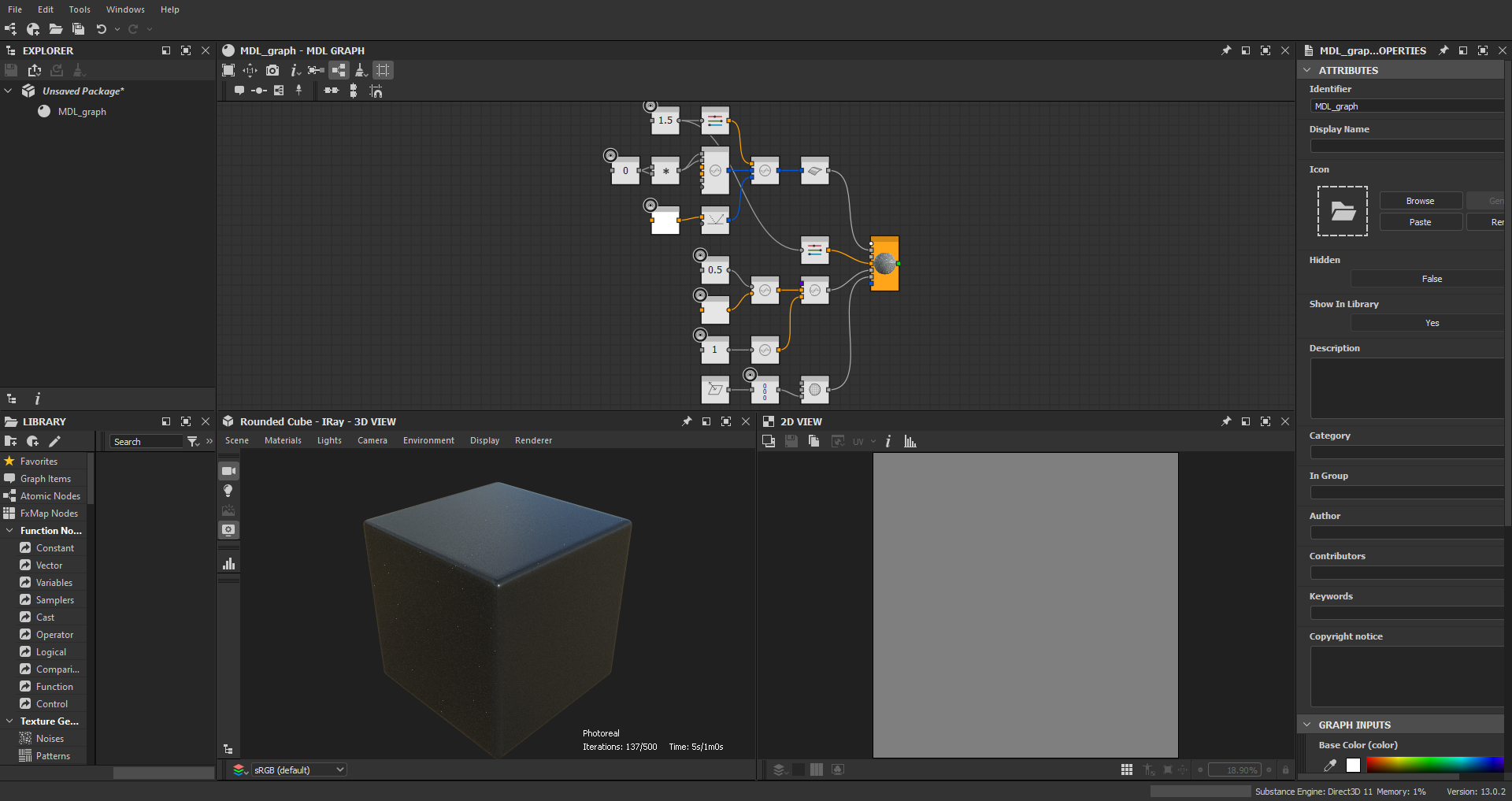Collapse the ATTRIBUTES section
The image size is (1512, 801).
tap(1307, 70)
